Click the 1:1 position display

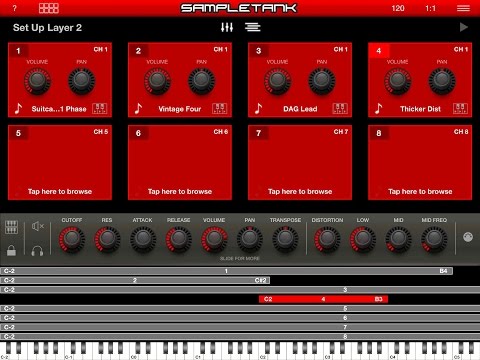[430, 8]
